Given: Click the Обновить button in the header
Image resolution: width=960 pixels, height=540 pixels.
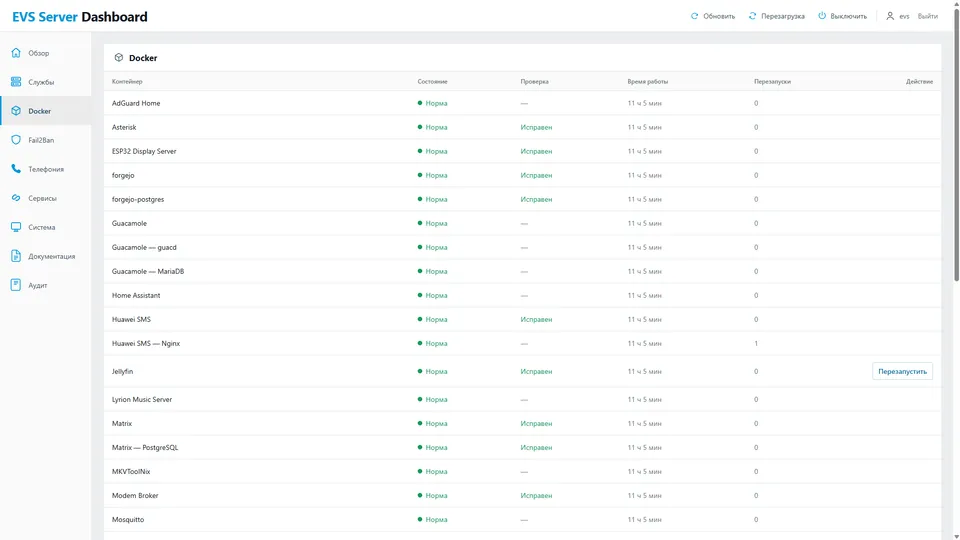Looking at the screenshot, I should click(713, 16).
